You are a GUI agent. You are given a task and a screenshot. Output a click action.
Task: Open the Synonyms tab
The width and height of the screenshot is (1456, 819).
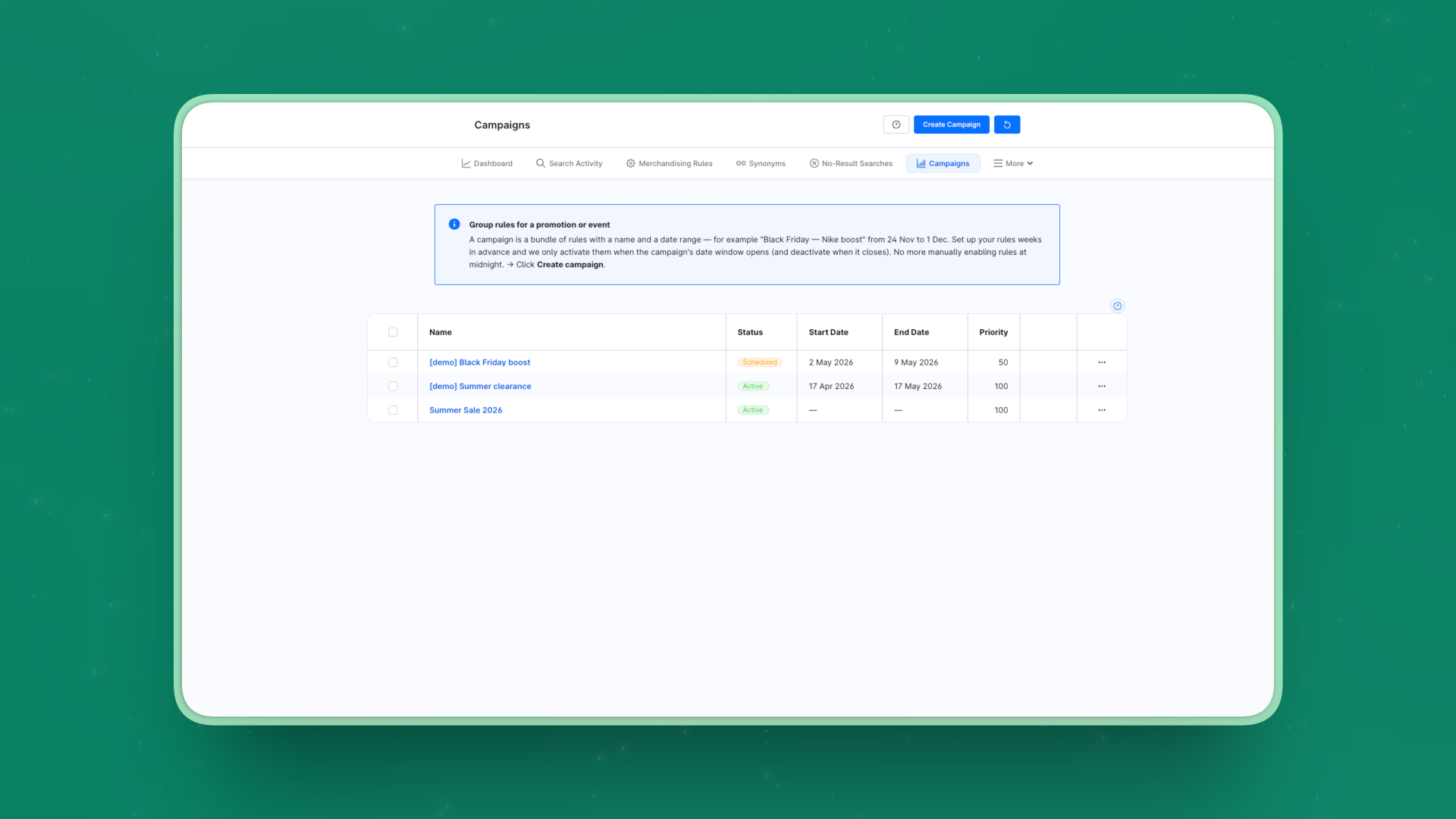(761, 163)
